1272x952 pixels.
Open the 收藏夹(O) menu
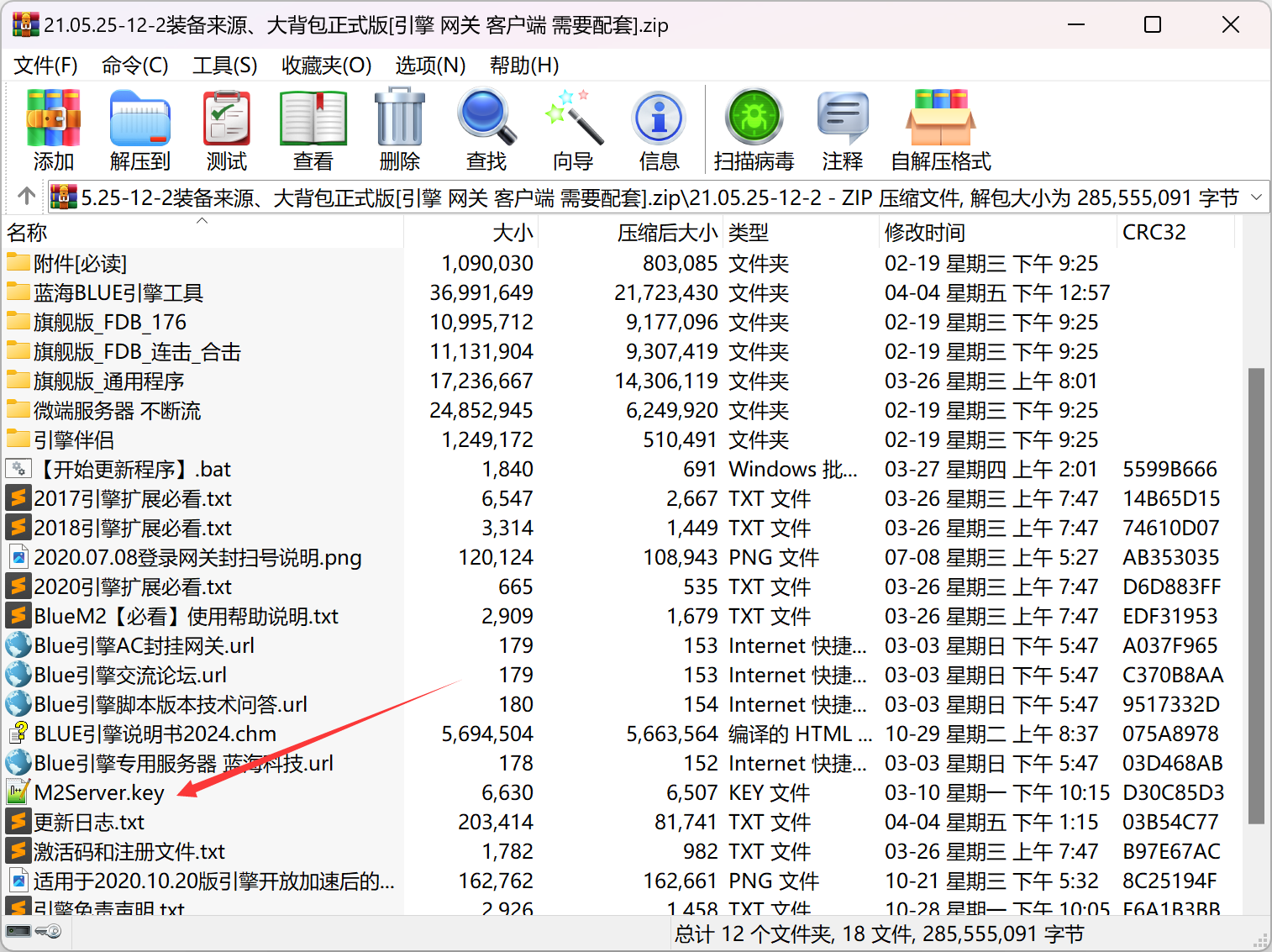pyautogui.click(x=327, y=66)
